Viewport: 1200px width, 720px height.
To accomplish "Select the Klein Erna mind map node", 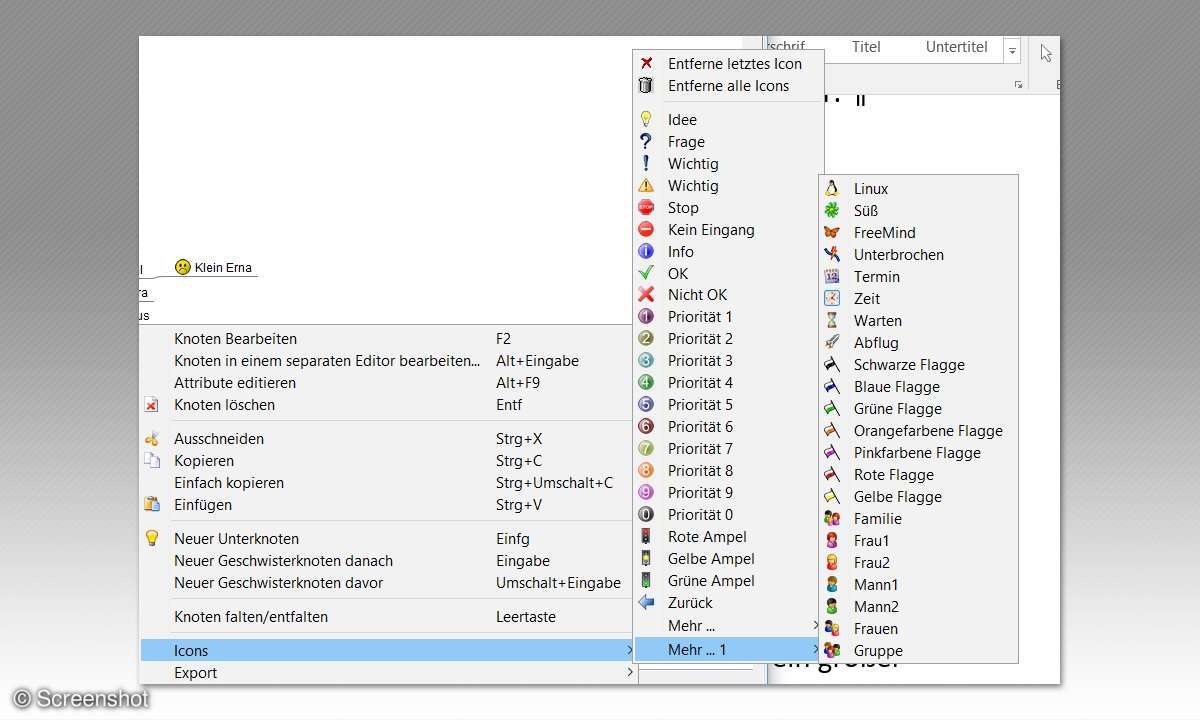I will [x=213, y=267].
